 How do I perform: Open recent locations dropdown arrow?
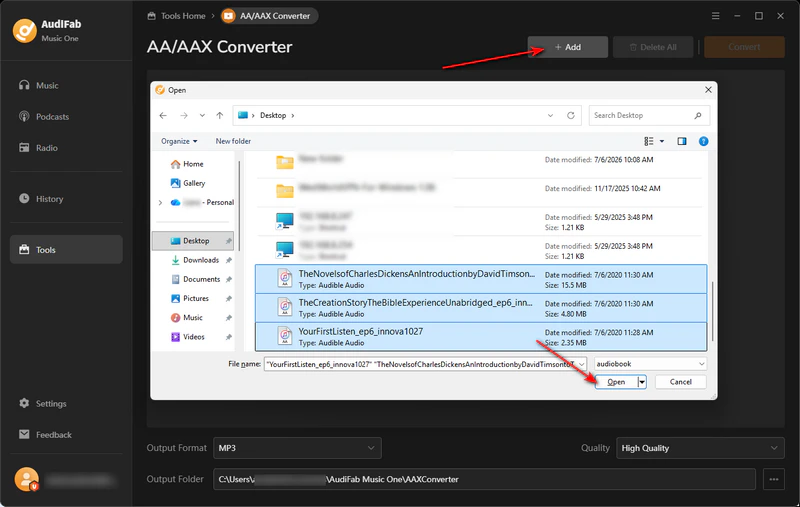click(202, 115)
